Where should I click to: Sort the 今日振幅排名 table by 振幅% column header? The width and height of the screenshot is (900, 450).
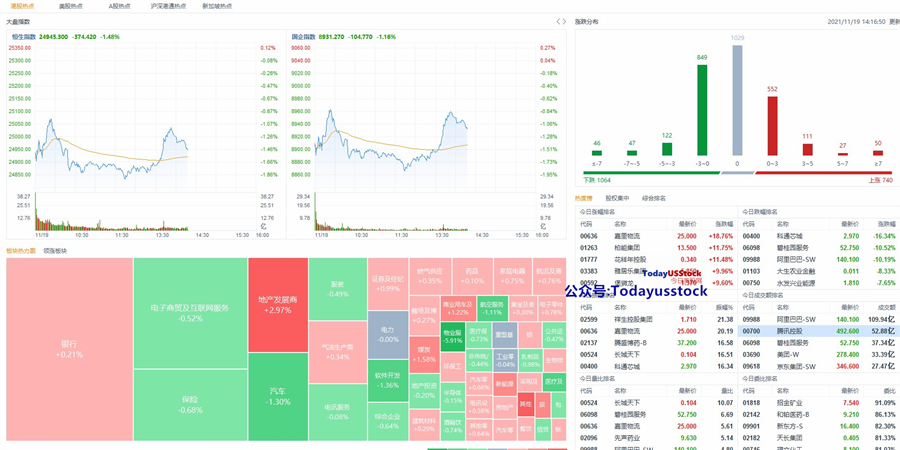coord(724,307)
